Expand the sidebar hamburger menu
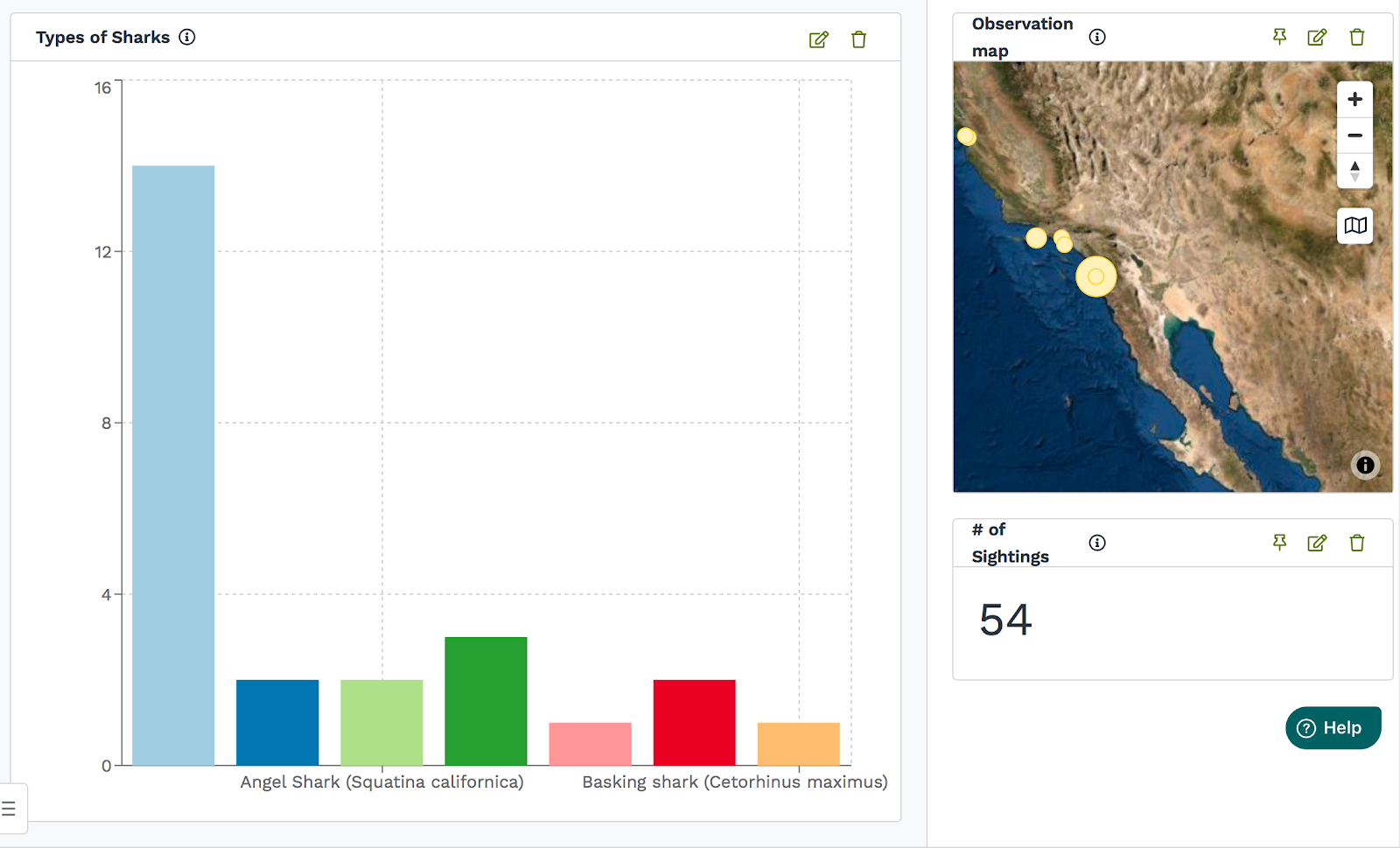The image size is (1400, 848). (x=9, y=809)
